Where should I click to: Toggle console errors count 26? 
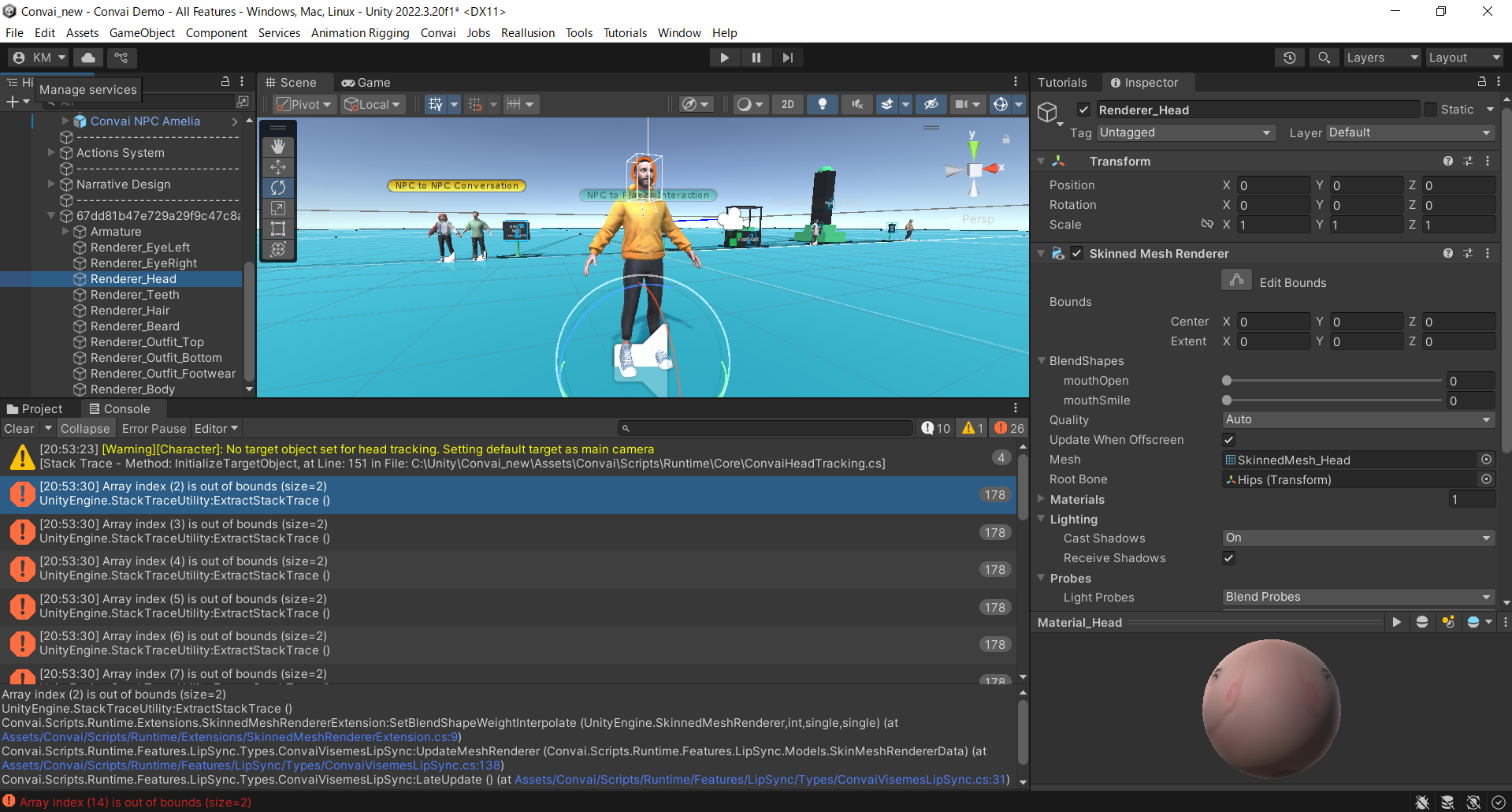(1009, 428)
